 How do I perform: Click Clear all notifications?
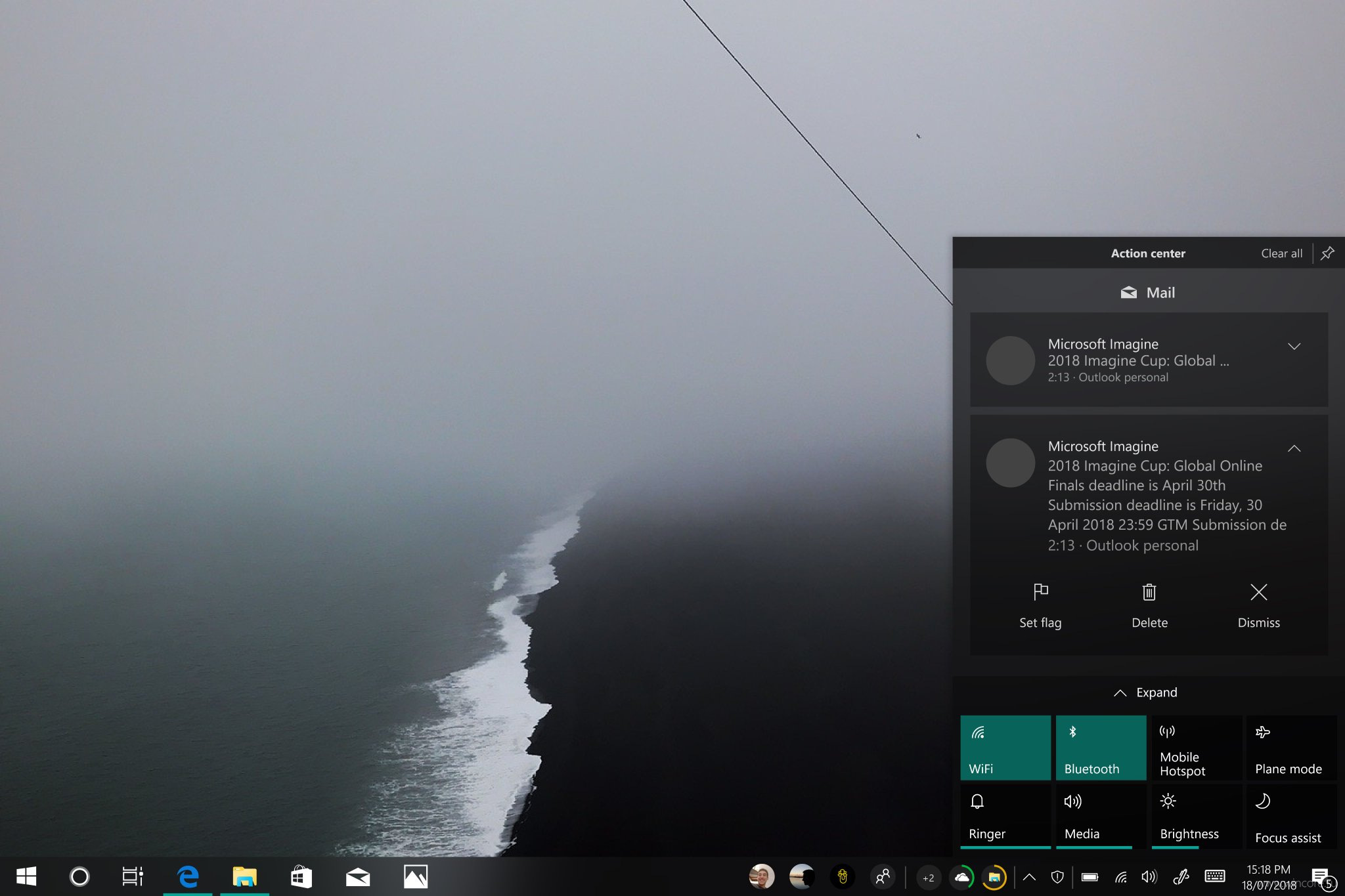(1281, 253)
